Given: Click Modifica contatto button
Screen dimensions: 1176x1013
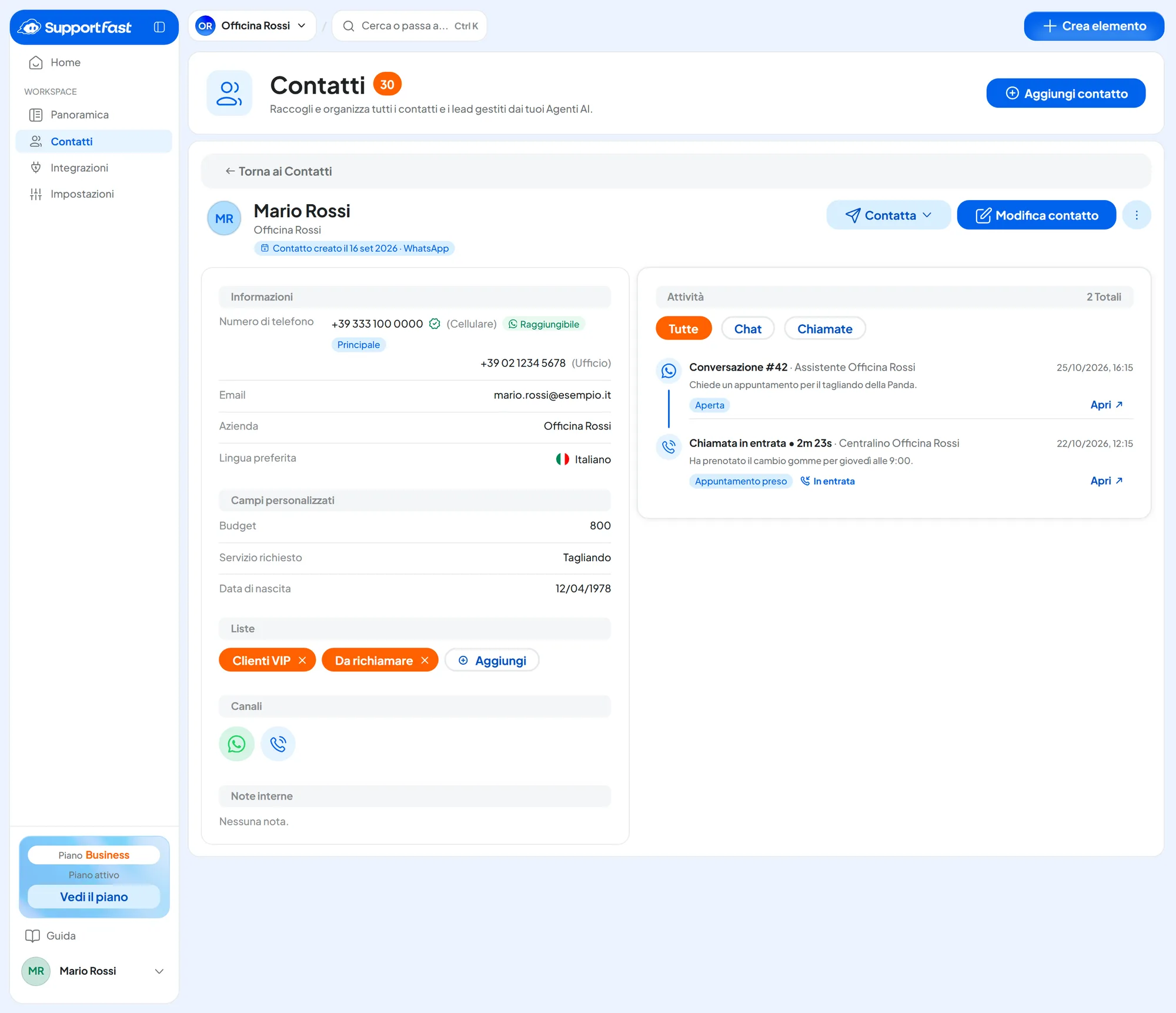Looking at the screenshot, I should point(1036,215).
